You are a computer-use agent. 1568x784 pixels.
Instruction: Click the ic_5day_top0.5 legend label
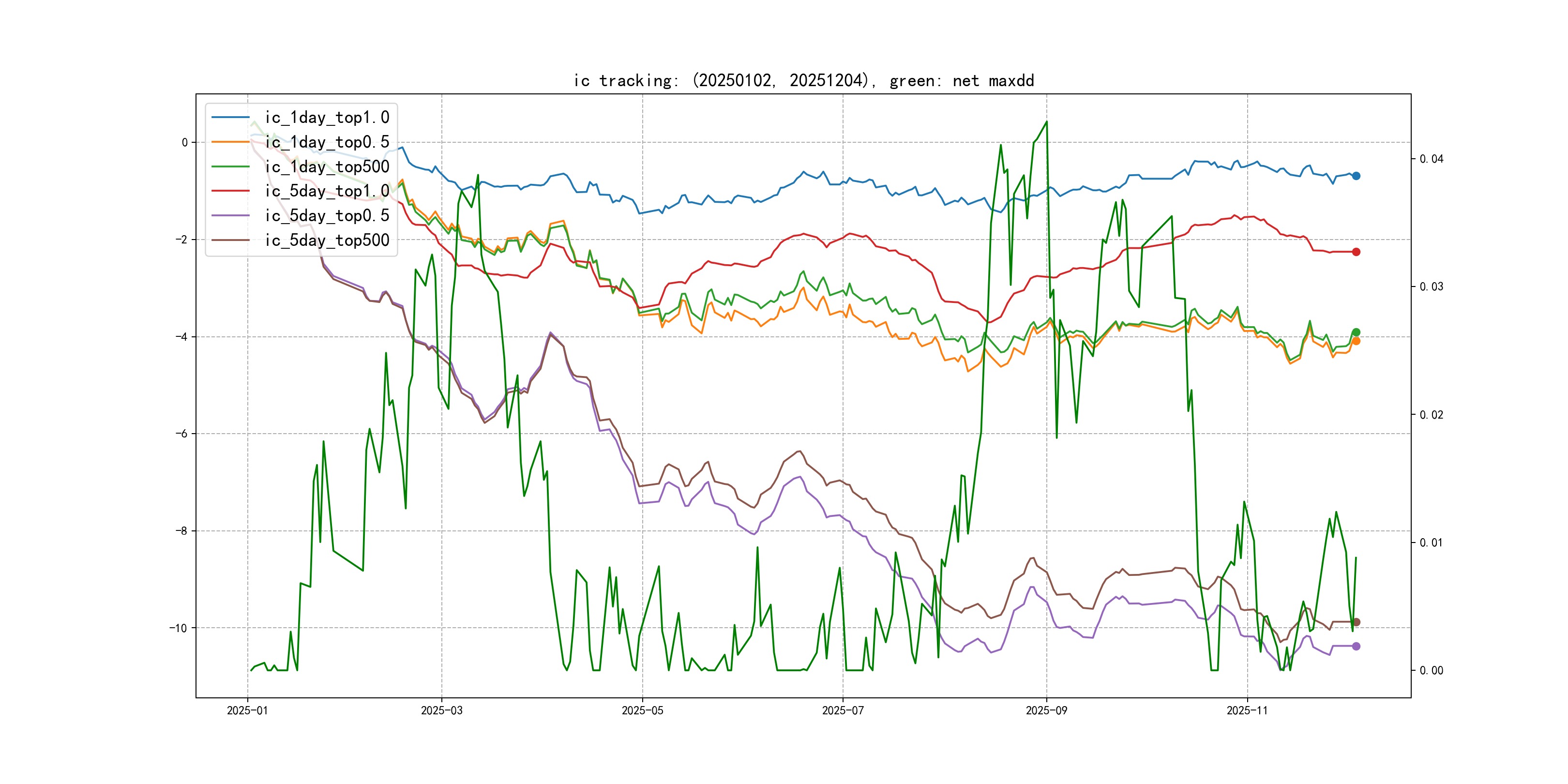tap(327, 215)
